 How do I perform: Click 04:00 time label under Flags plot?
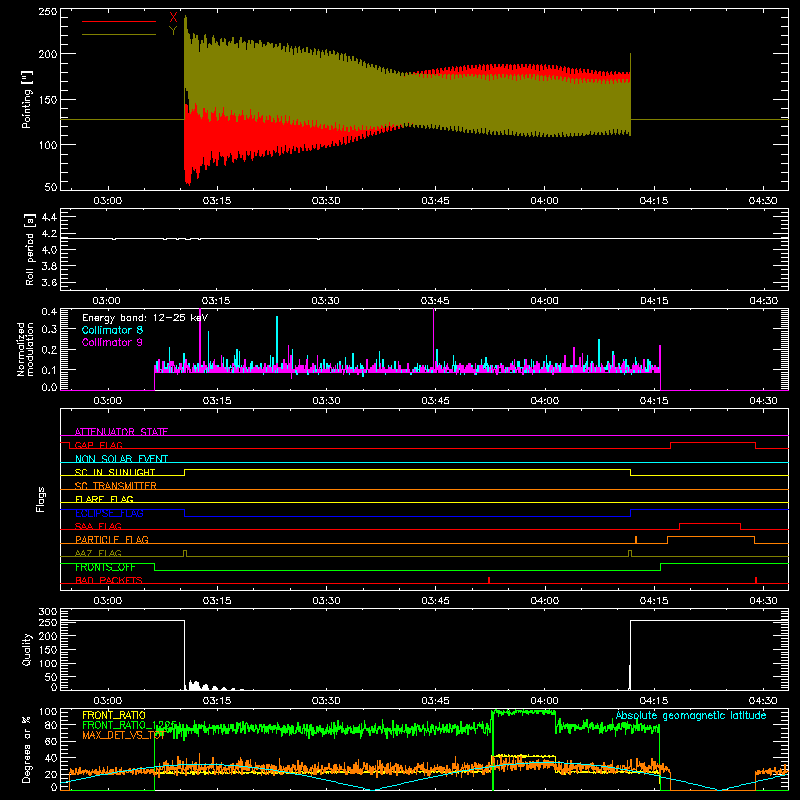tap(544, 601)
